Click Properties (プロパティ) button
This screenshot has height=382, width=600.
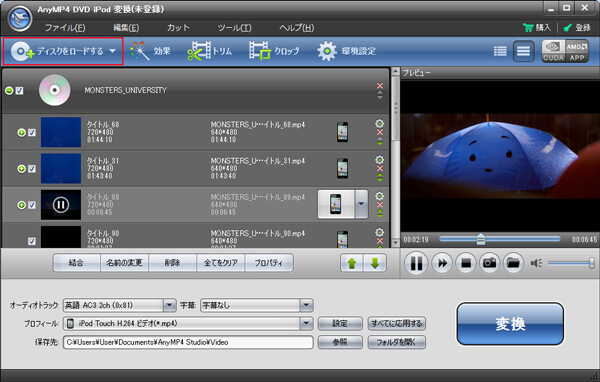tap(269, 263)
